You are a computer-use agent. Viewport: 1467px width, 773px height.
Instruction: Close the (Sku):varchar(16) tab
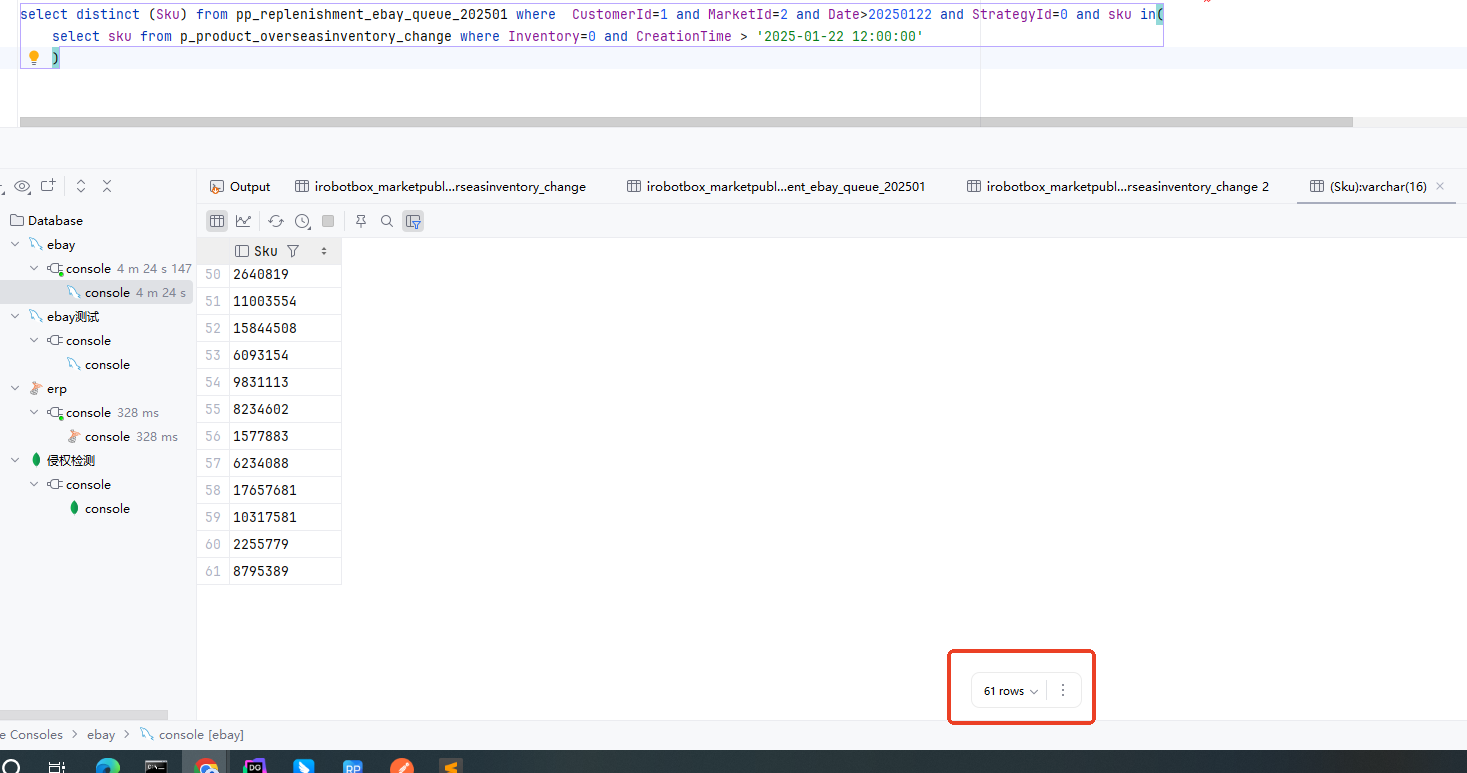coord(1440,186)
